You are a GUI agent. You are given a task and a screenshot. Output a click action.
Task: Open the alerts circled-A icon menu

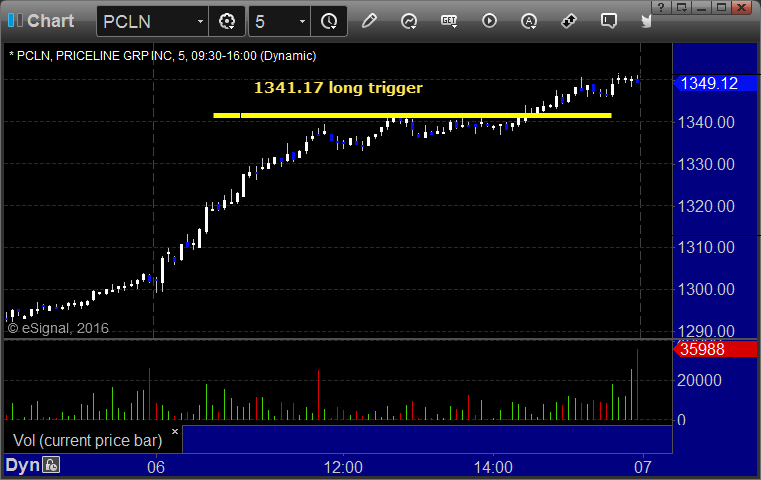tap(529, 21)
